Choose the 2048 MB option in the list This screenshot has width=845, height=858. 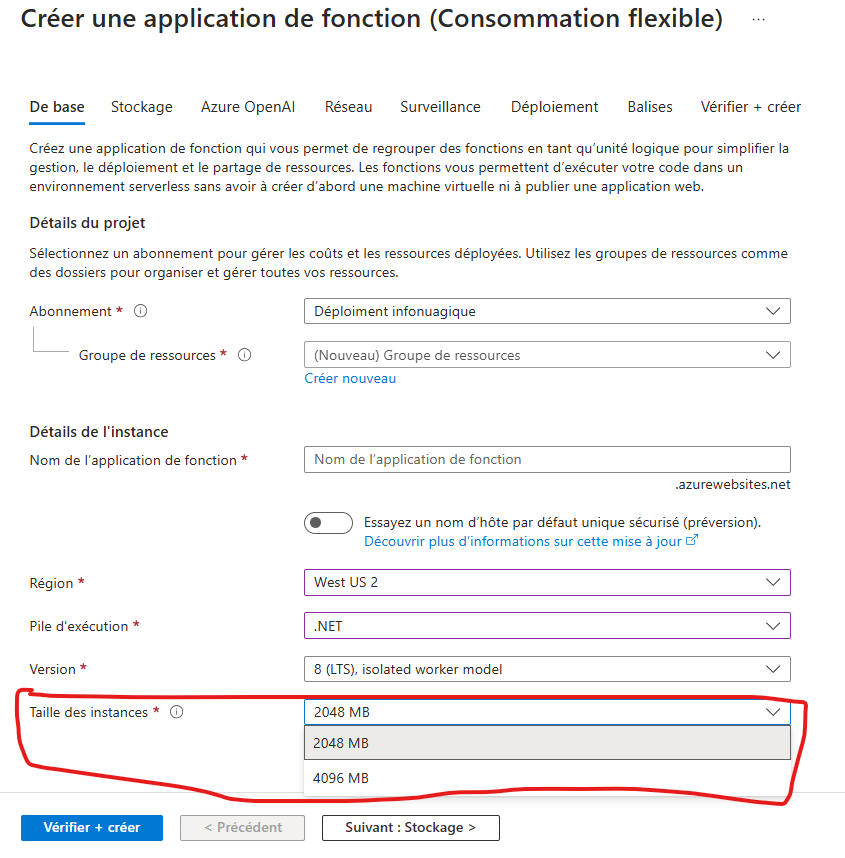pyautogui.click(x=547, y=743)
